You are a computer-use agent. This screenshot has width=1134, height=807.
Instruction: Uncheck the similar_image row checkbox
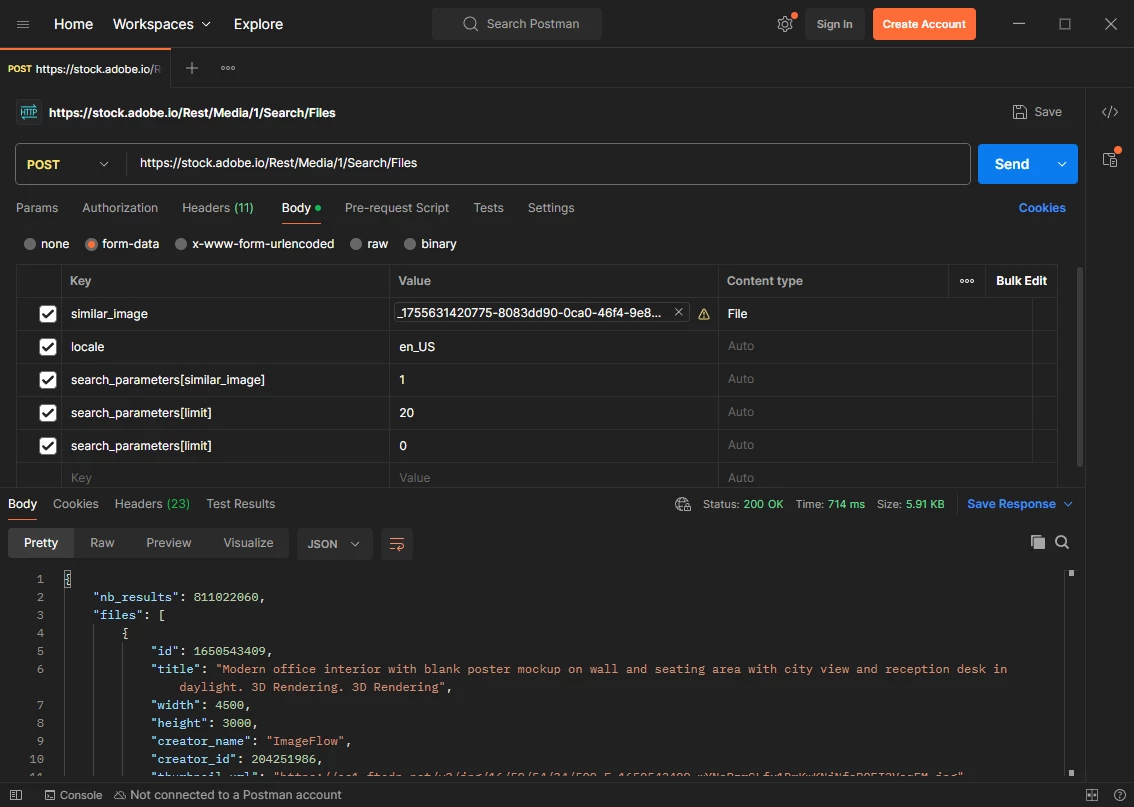pos(48,314)
